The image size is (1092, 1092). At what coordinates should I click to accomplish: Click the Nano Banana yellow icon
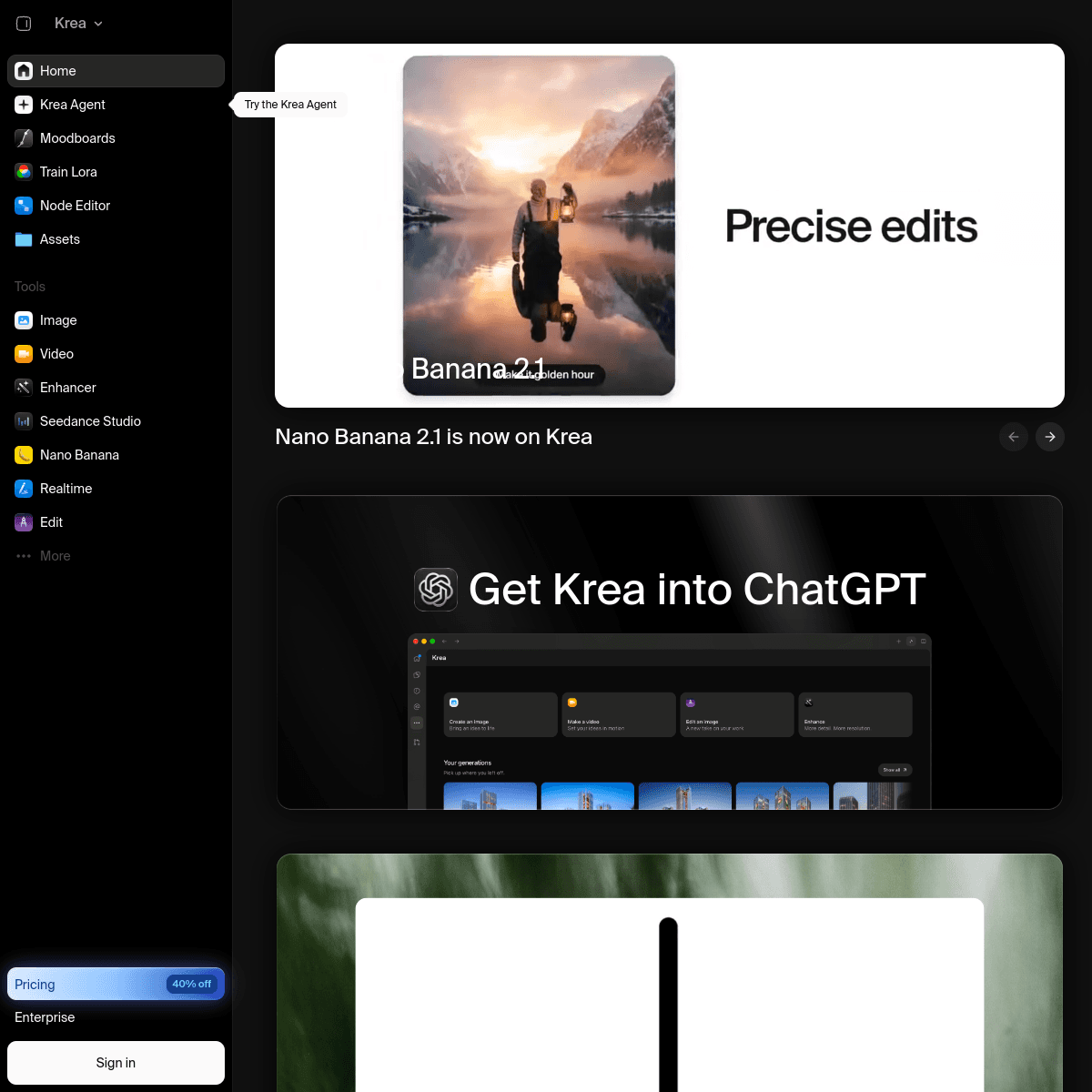click(x=24, y=455)
